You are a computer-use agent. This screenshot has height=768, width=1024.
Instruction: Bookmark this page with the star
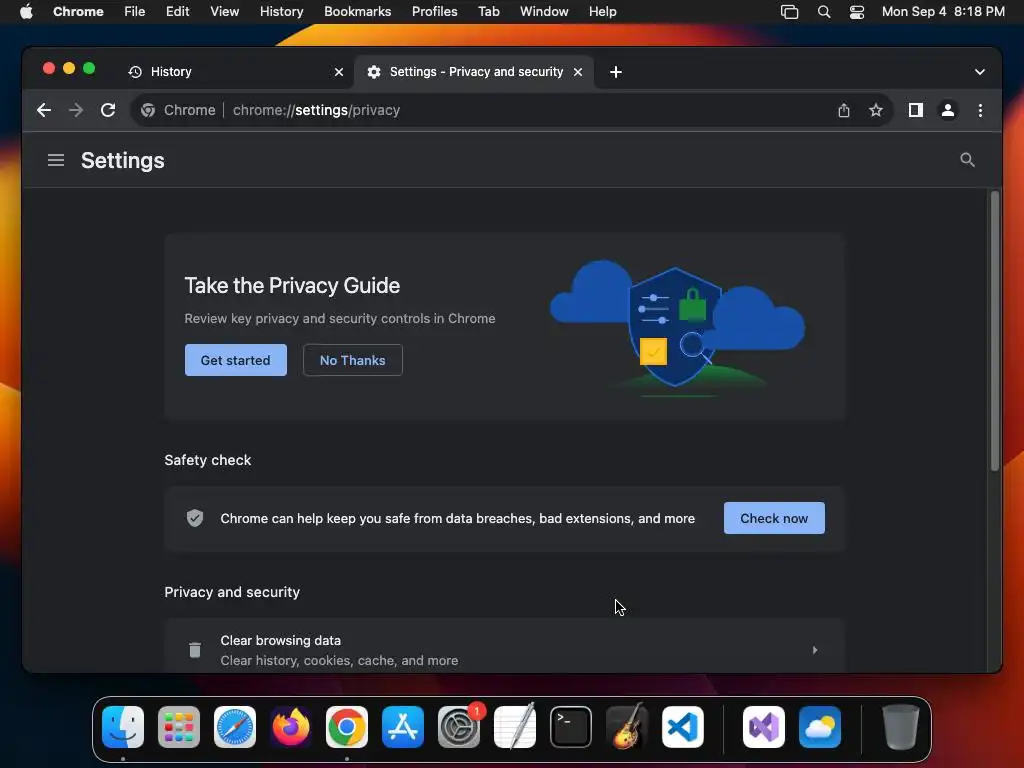click(x=876, y=110)
